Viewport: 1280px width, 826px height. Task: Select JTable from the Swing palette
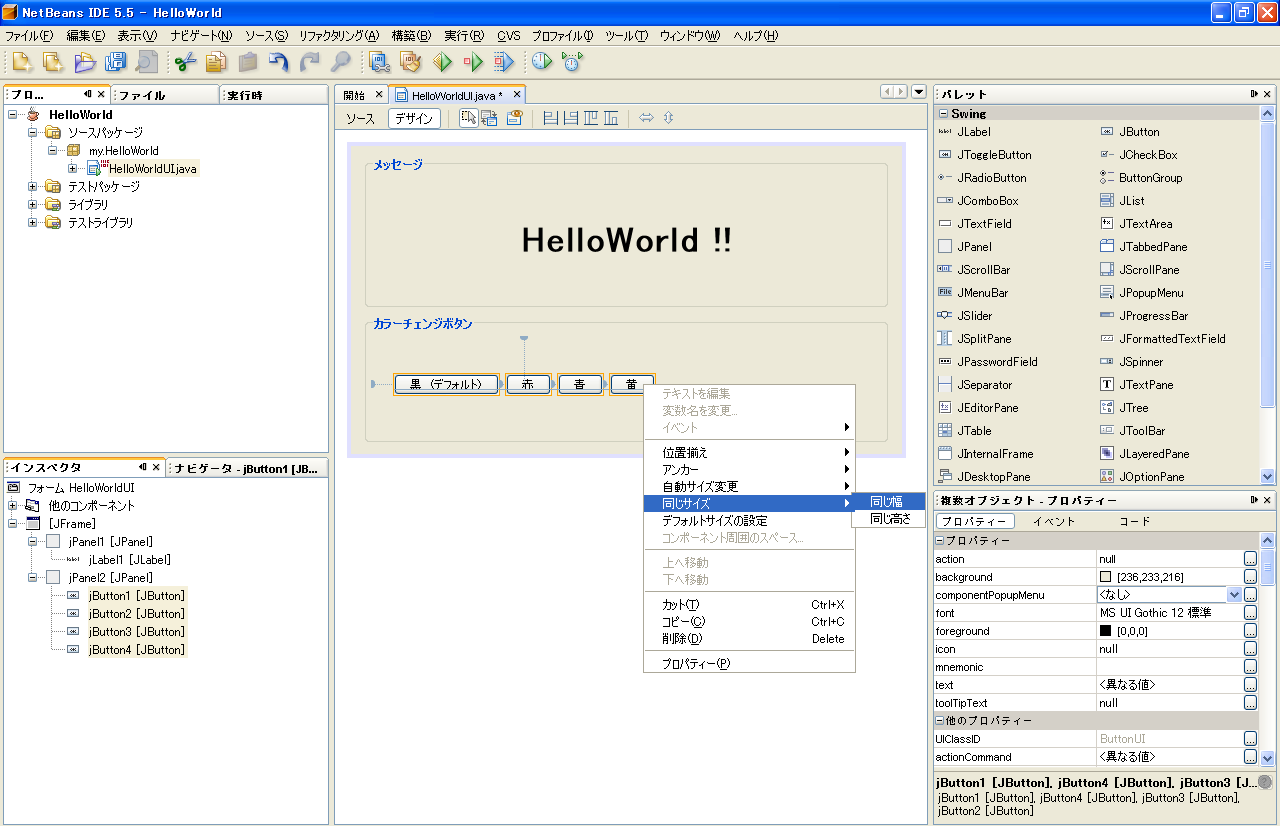click(974, 431)
